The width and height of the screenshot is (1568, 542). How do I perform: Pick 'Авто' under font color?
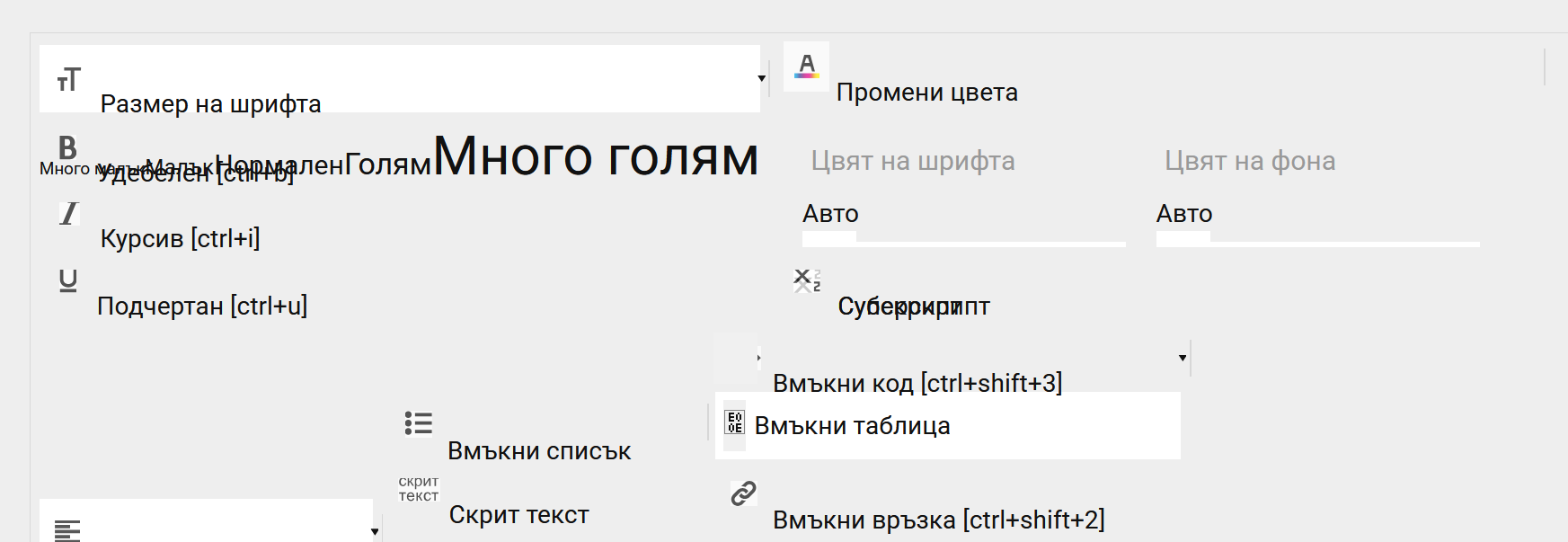(x=830, y=214)
